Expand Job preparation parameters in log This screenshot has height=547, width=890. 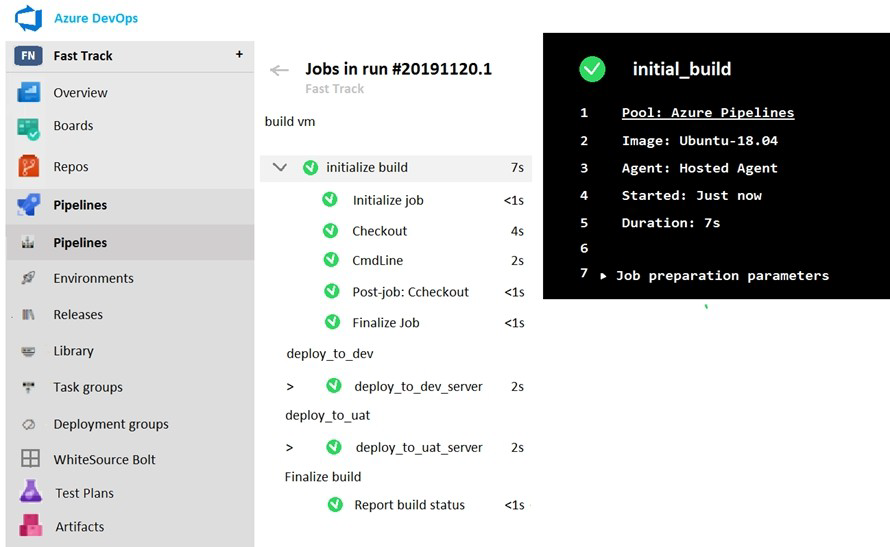click(x=603, y=276)
